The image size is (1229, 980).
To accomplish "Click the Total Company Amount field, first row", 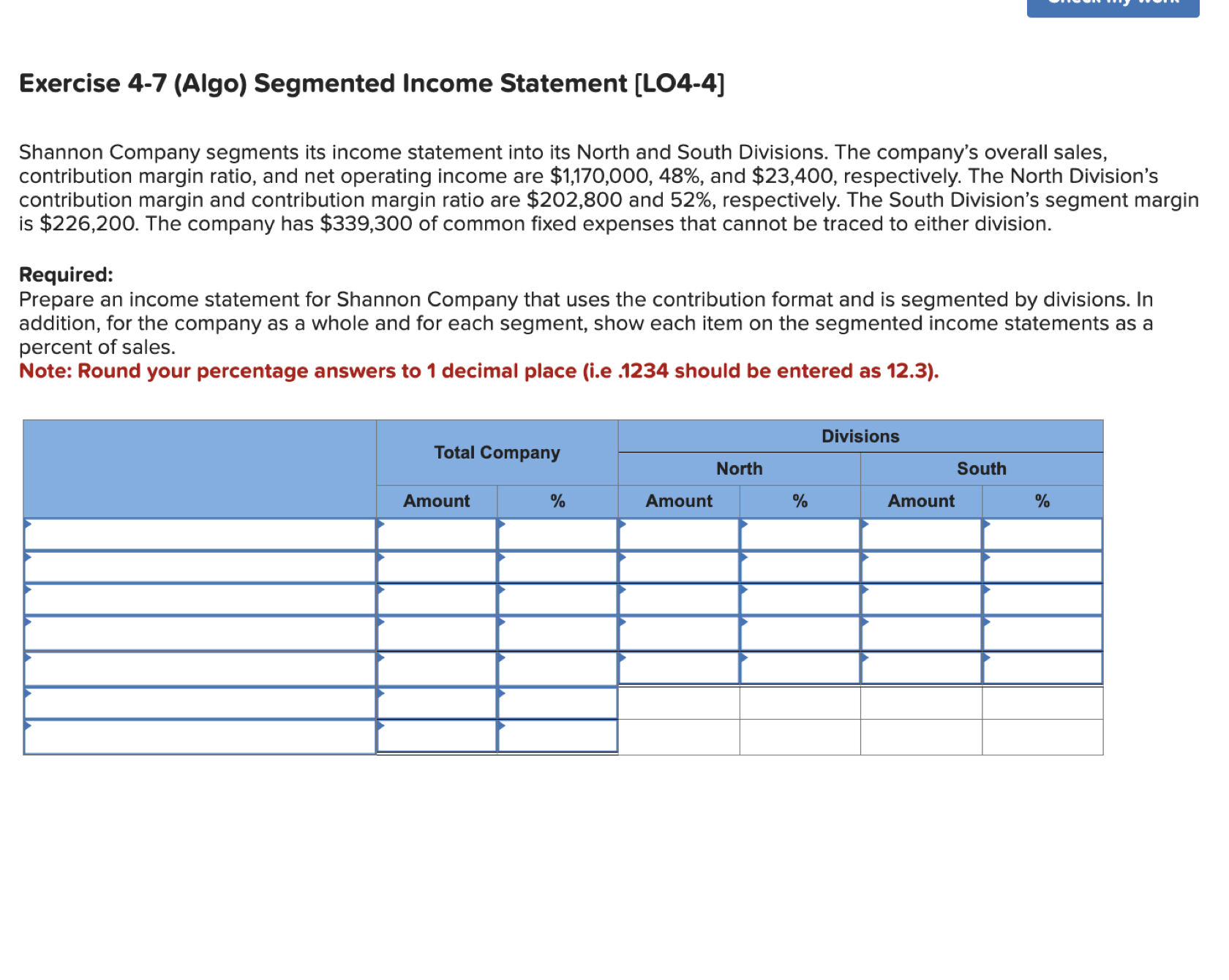I will click(437, 535).
